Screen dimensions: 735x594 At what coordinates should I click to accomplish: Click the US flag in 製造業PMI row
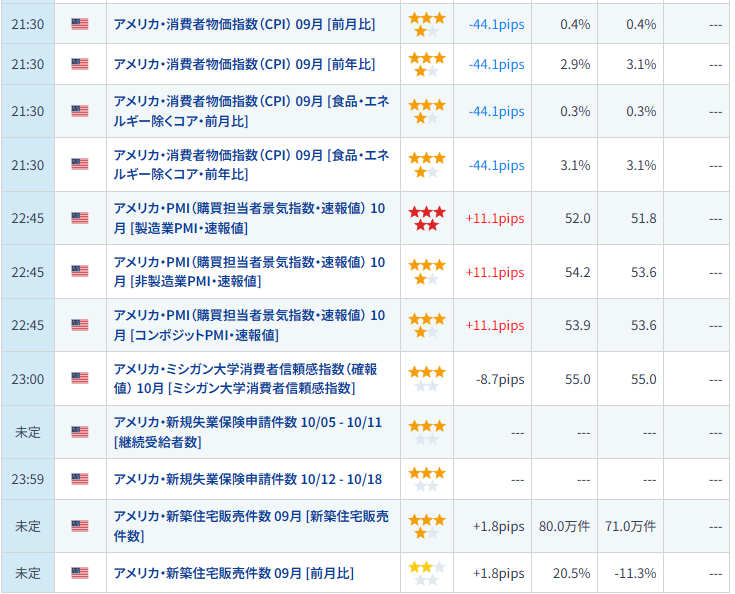[x=80, y=218]
